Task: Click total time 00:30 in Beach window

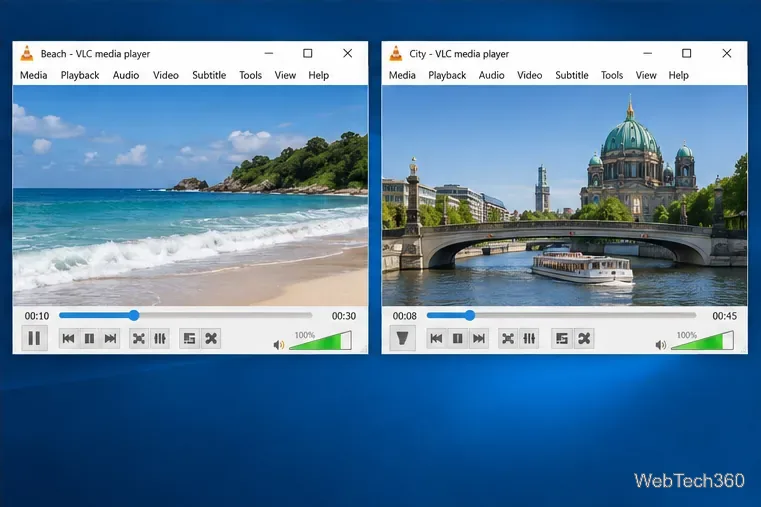Action: [x=344, y=316]
